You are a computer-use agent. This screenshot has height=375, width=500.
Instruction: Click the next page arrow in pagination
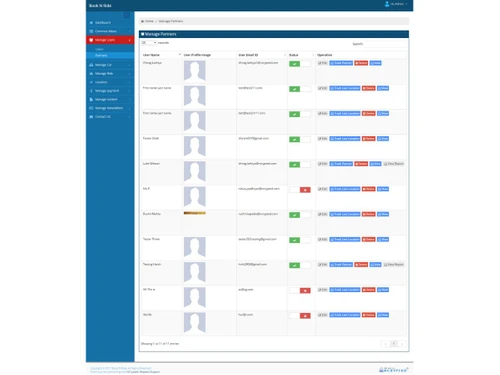tap(402, 344)
